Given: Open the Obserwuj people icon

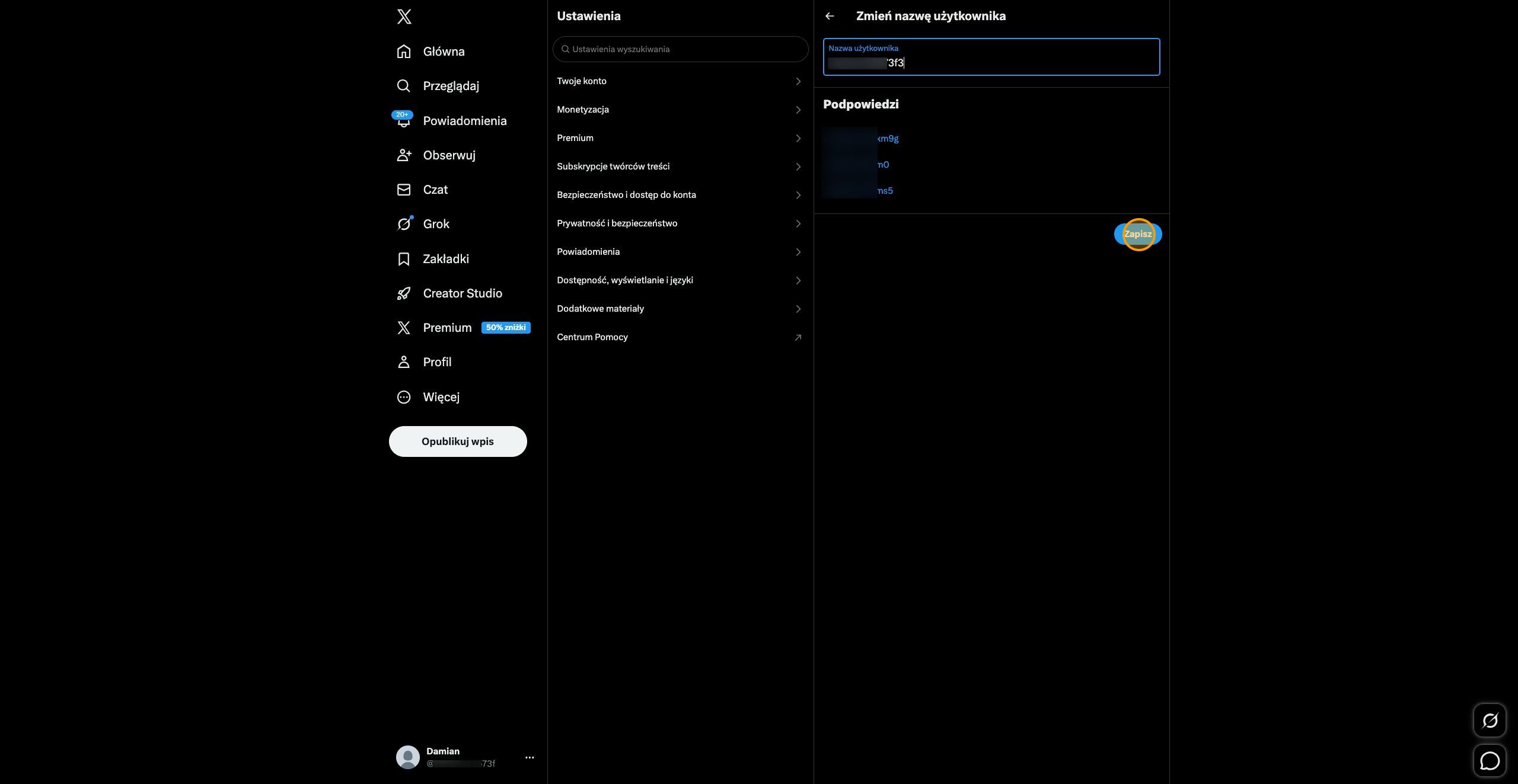Looking at the screenshot, I should [x=404, y=155].
